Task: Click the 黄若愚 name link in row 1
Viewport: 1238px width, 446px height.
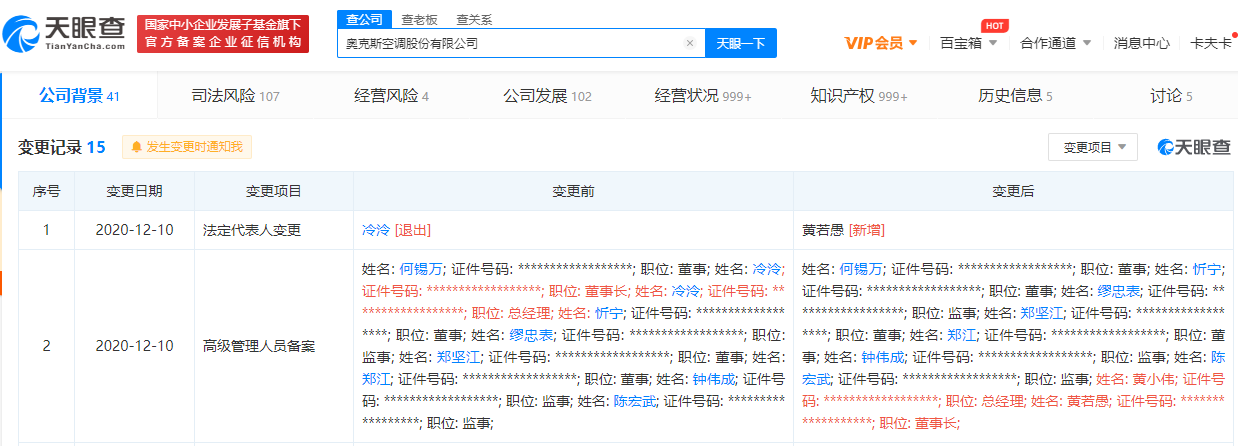Action: point(822,230)
